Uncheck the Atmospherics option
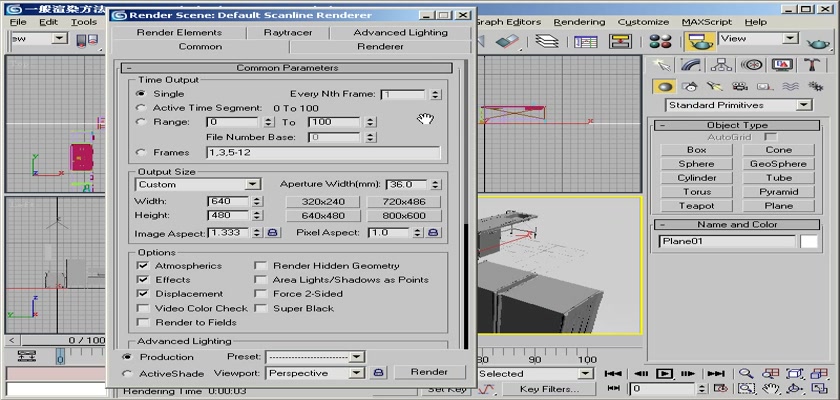This screenshot has height=400, width=840. click(x=143, y=266)
